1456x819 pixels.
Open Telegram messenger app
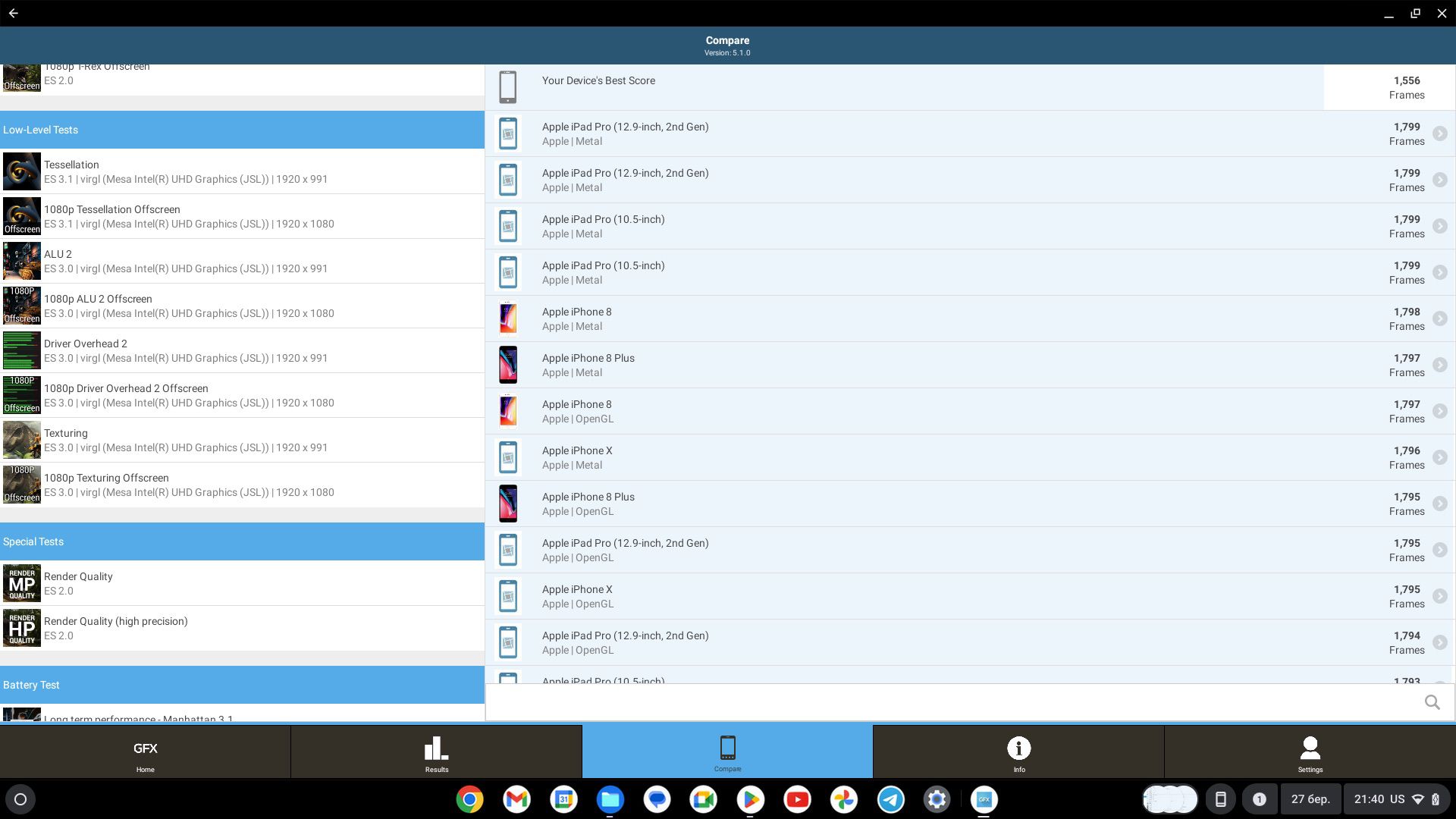pyautogui.click(x=890, y=799)
